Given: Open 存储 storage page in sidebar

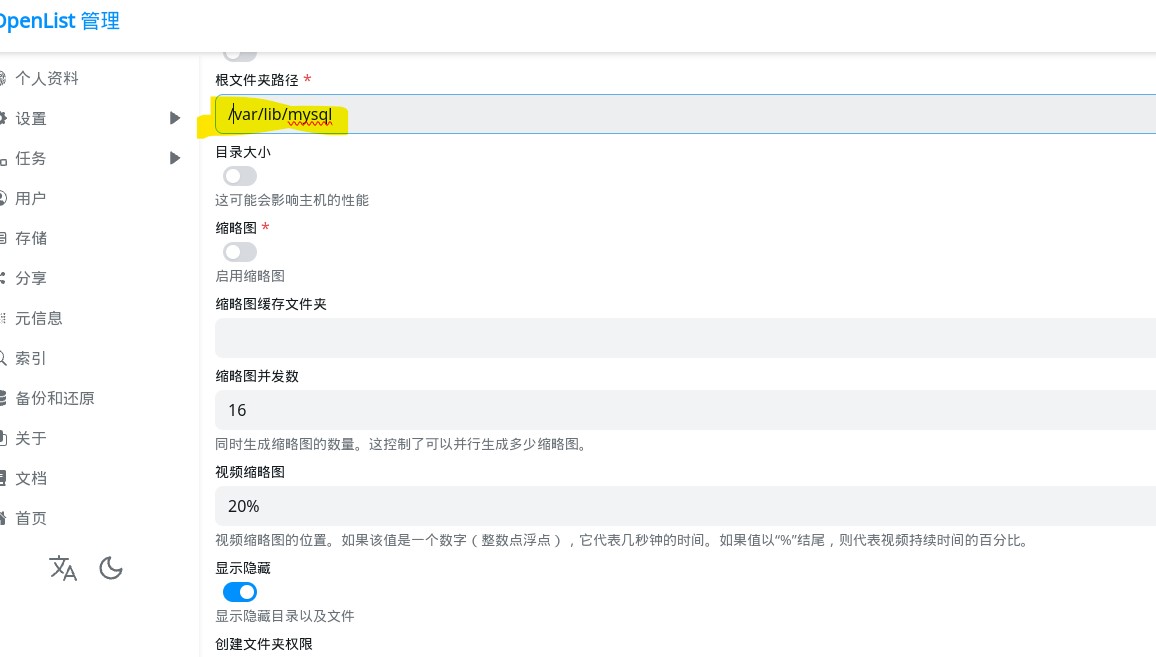Looking at the screenshot, I should [x=31, y=238].
